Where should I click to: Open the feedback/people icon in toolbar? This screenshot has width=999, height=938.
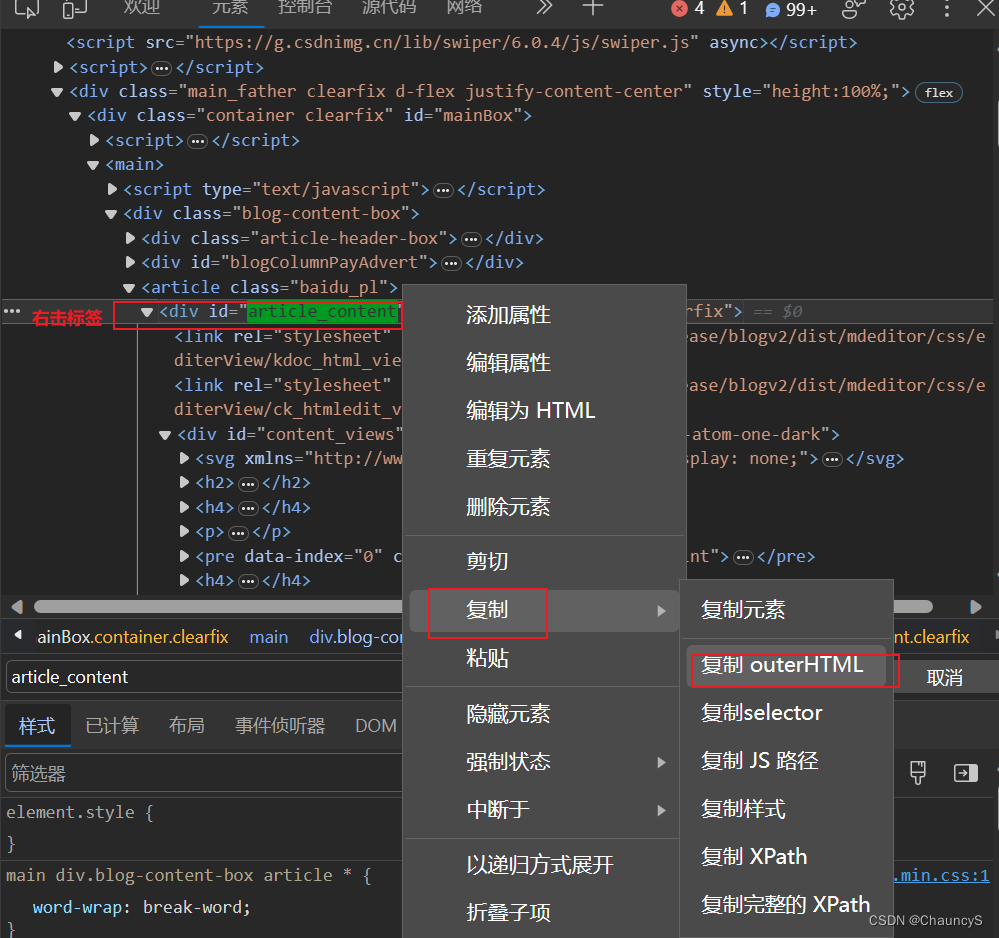coord(853,8)
